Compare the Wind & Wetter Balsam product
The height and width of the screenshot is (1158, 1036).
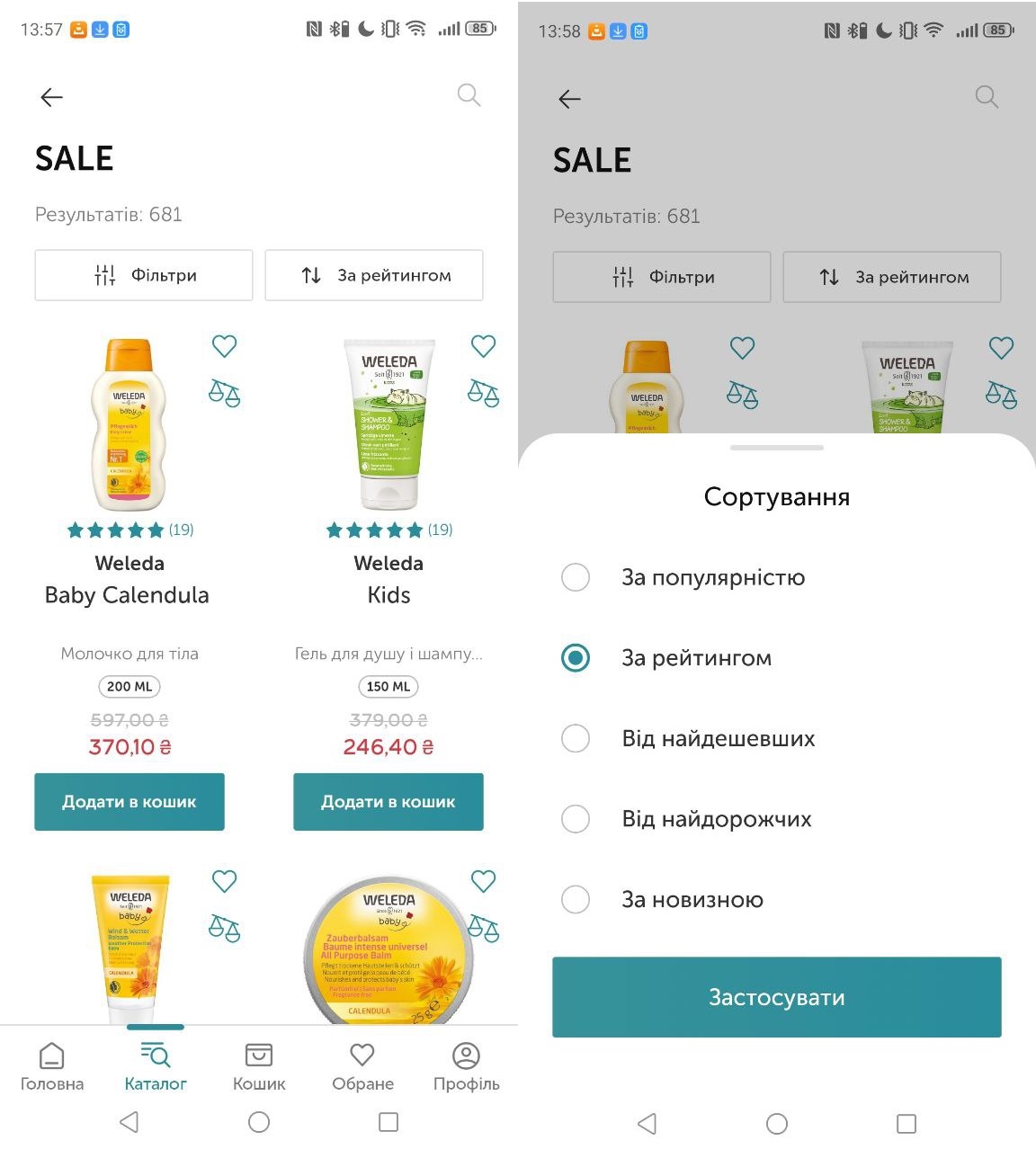point(224,928)
